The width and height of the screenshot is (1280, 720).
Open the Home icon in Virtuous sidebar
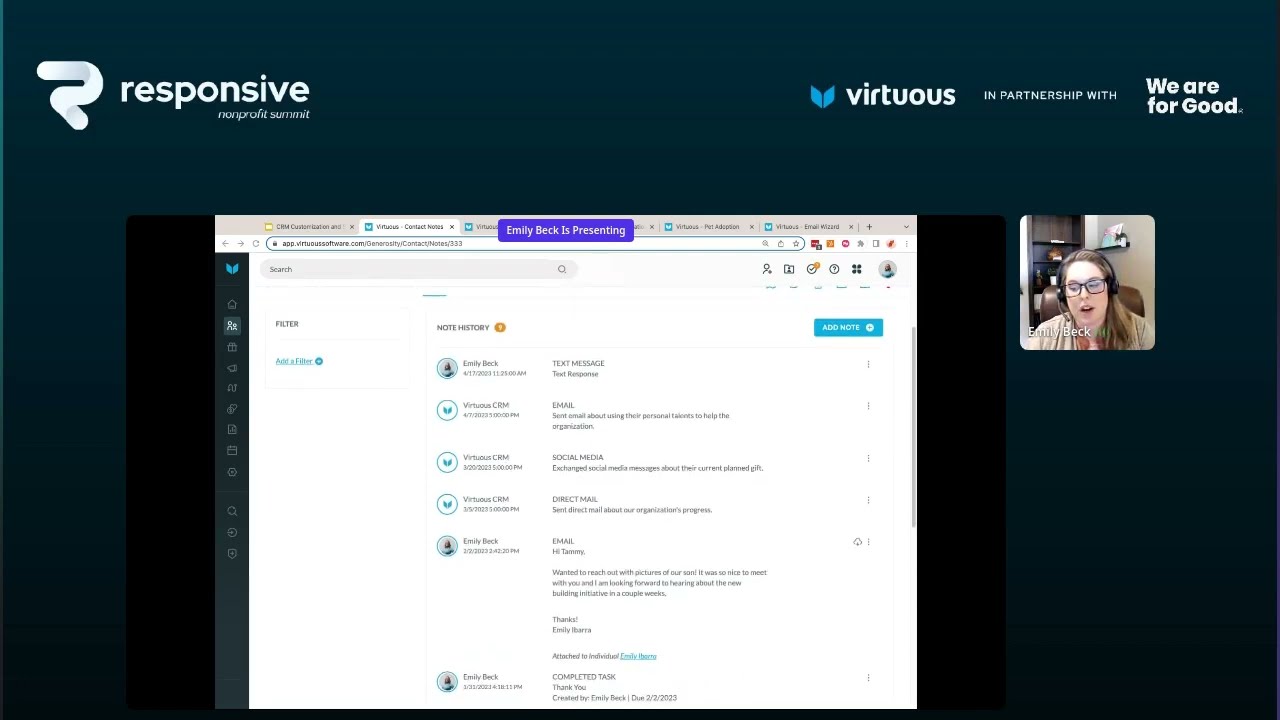pos(232,305)
